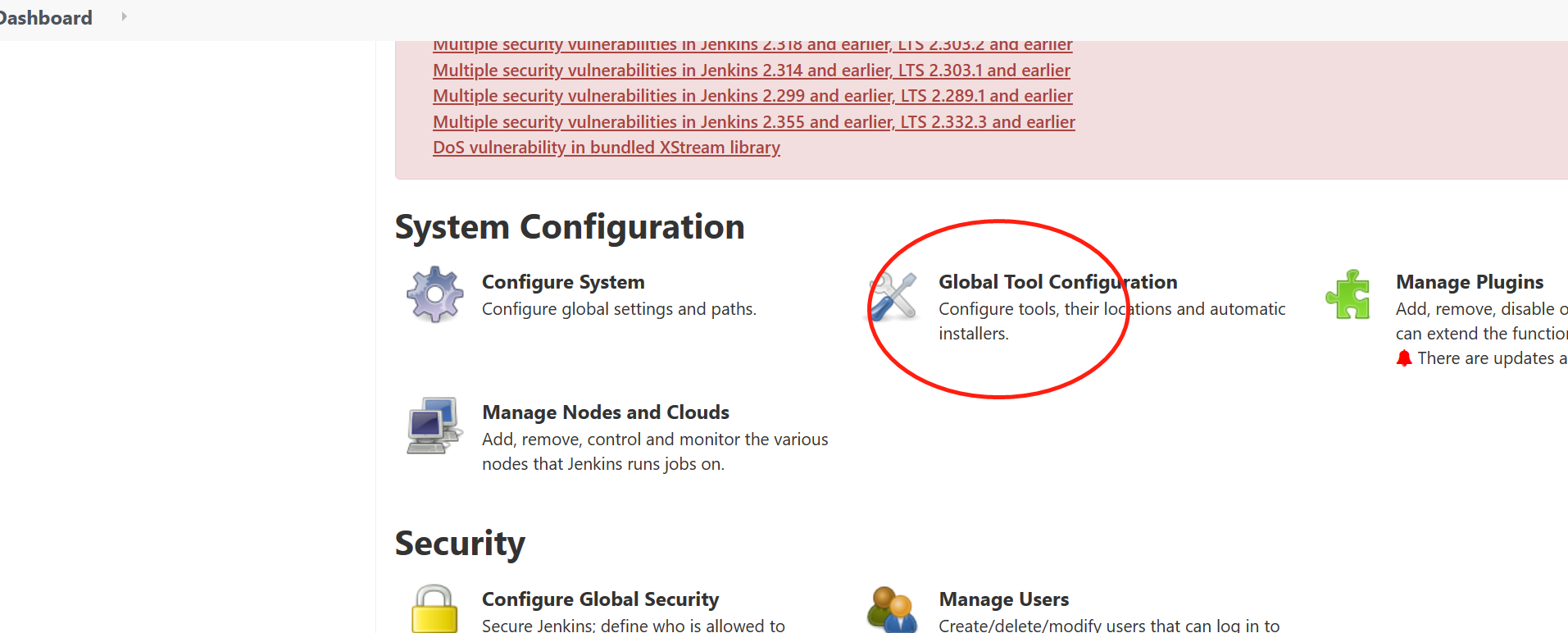Viewport: 1568px width, 633px height.
Task: Click the red updates notification bell icon
Action: (x=1404, y=358)
